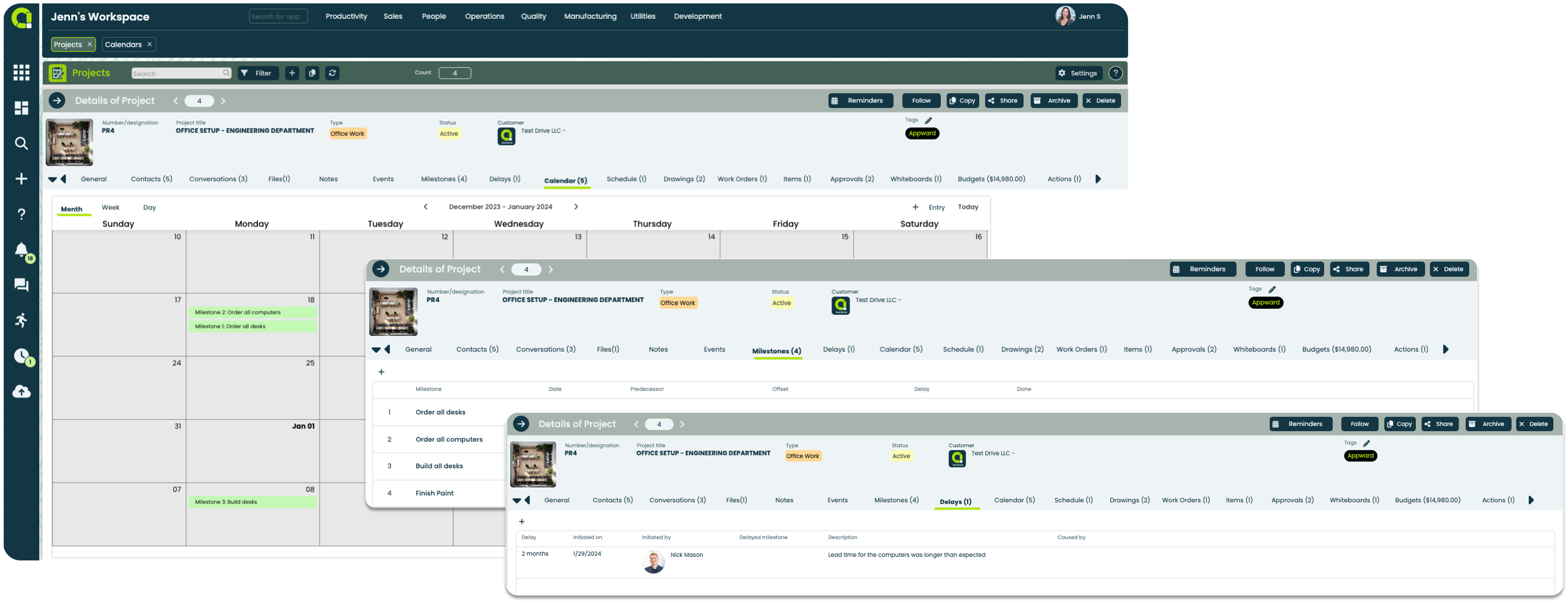This screenshot has width=1568, height=603.
Task: Switch to Week calendar view
Action: 111,208
